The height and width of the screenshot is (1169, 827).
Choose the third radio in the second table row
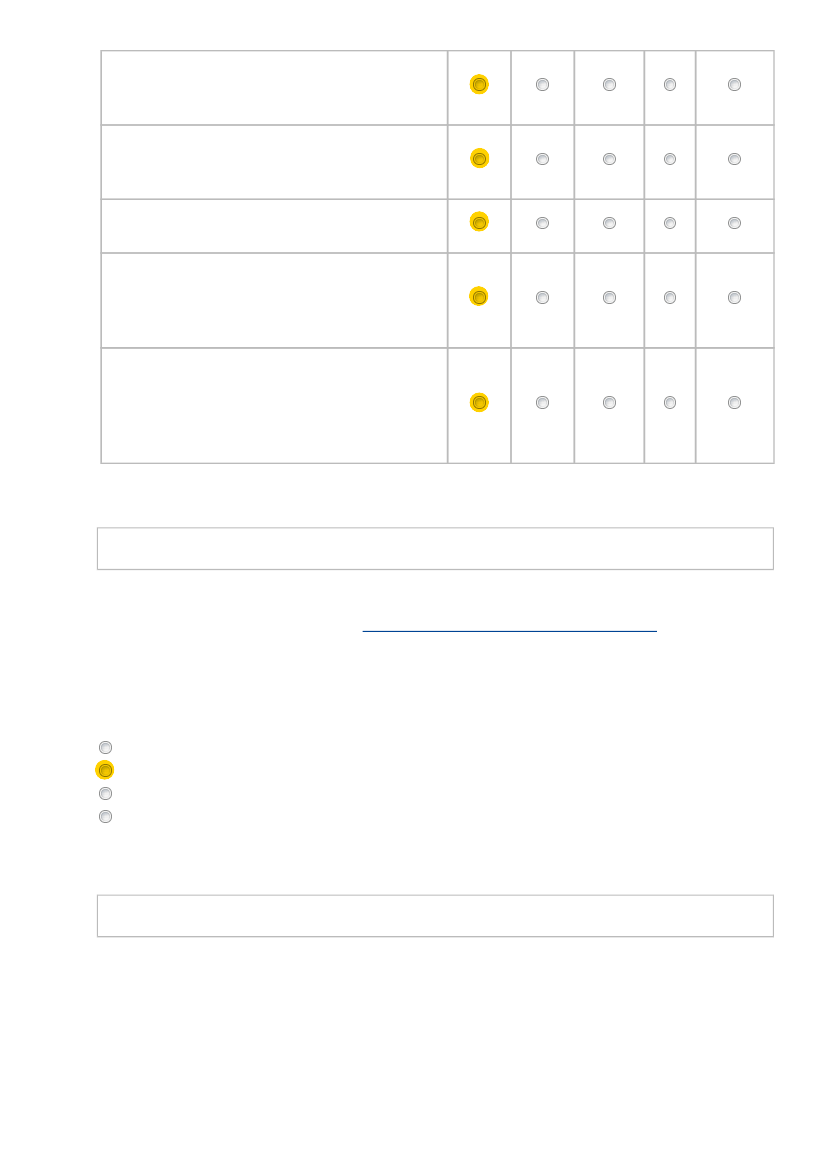(x=609, y=159)
